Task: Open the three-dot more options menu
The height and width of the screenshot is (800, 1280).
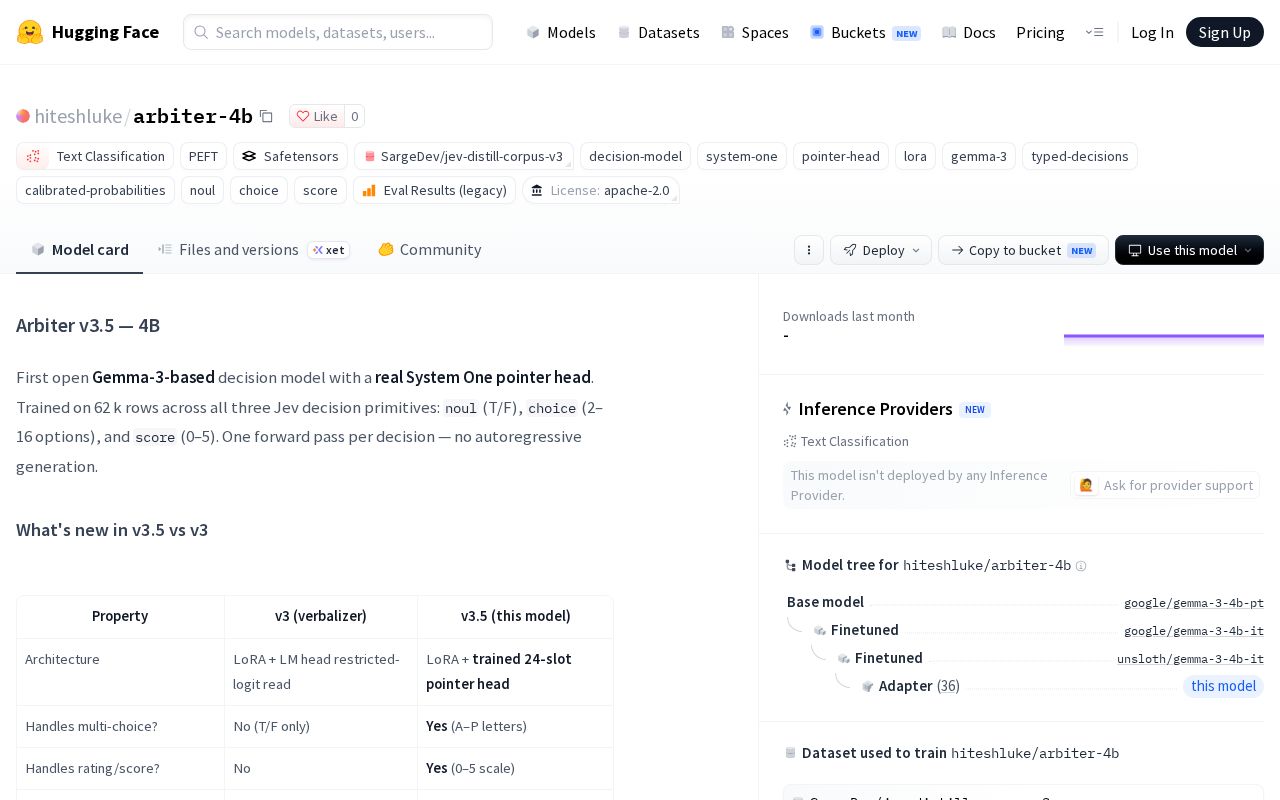Action: click(x=809, y=250)
